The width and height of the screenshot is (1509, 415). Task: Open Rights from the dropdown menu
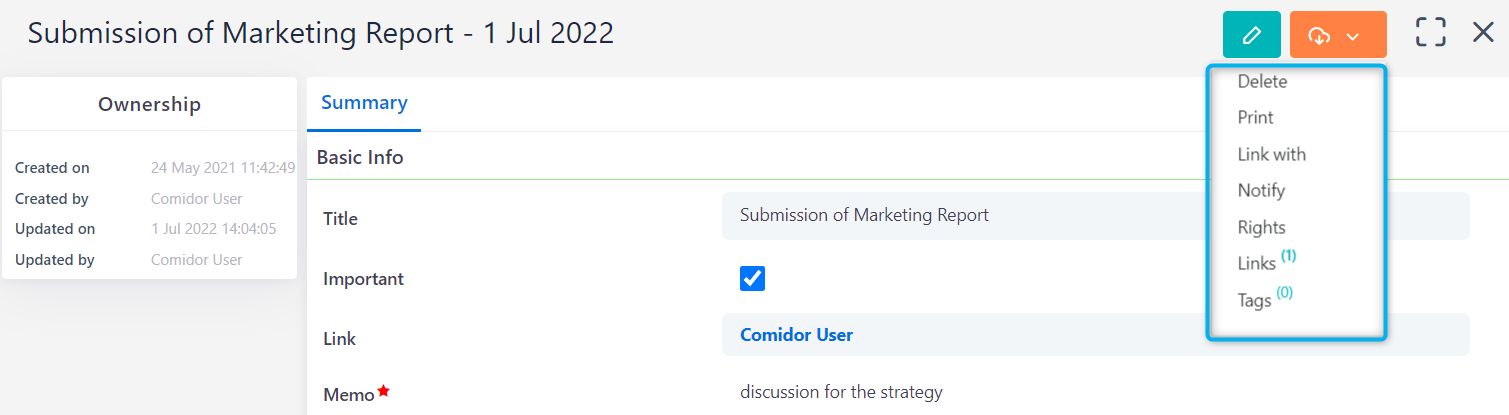point(1261,227)
